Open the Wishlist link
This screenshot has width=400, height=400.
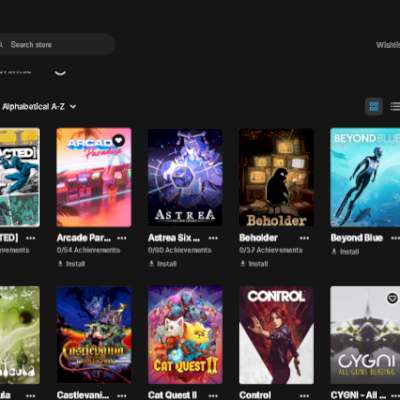coord(388,45)
